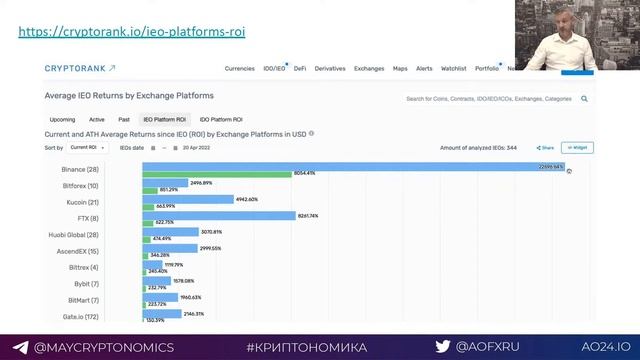Click the search field for coins
This screenshot has height=360, width=640.
(x=489, y=99)
